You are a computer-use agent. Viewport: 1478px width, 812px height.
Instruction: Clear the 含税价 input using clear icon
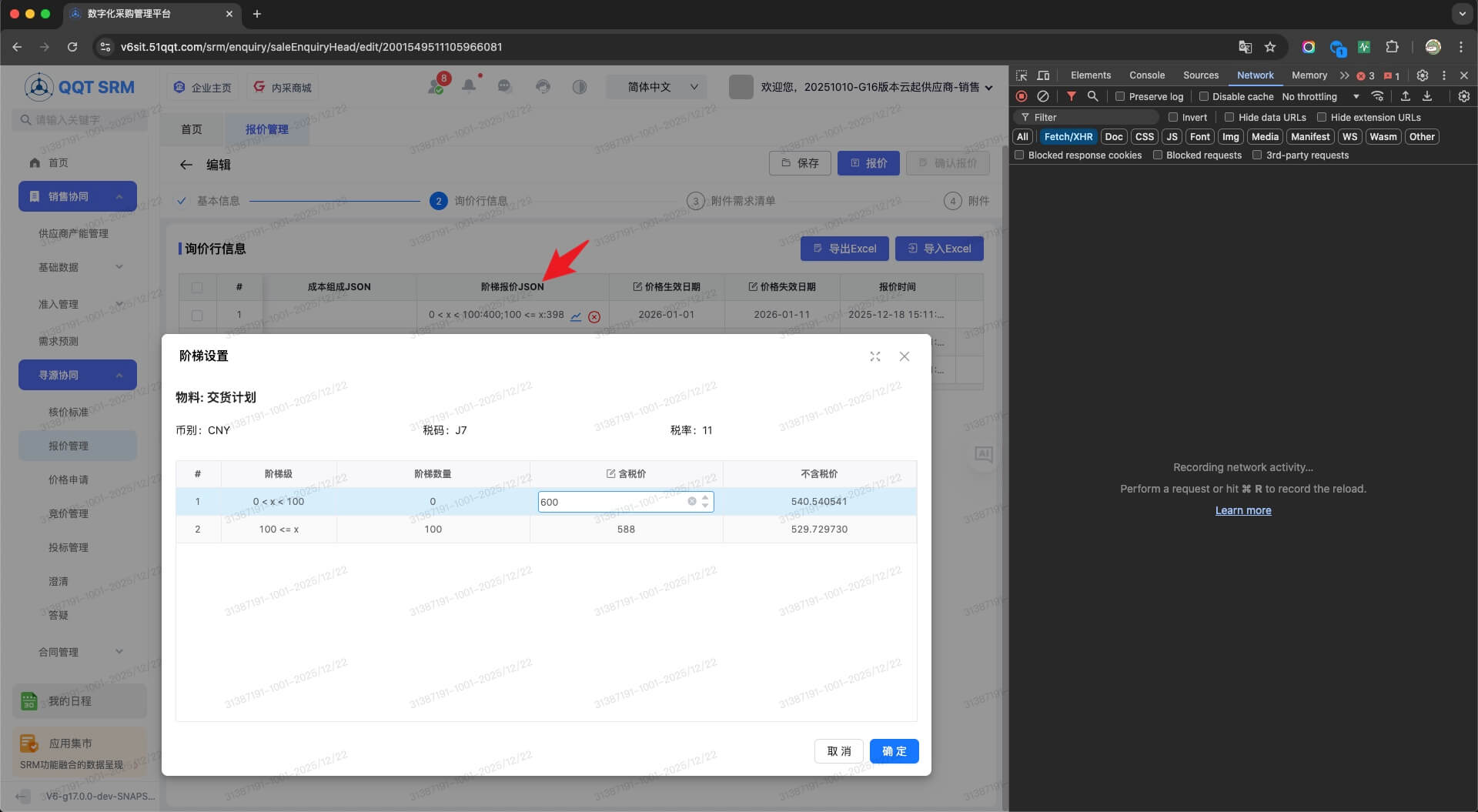[x=691, y=502]
